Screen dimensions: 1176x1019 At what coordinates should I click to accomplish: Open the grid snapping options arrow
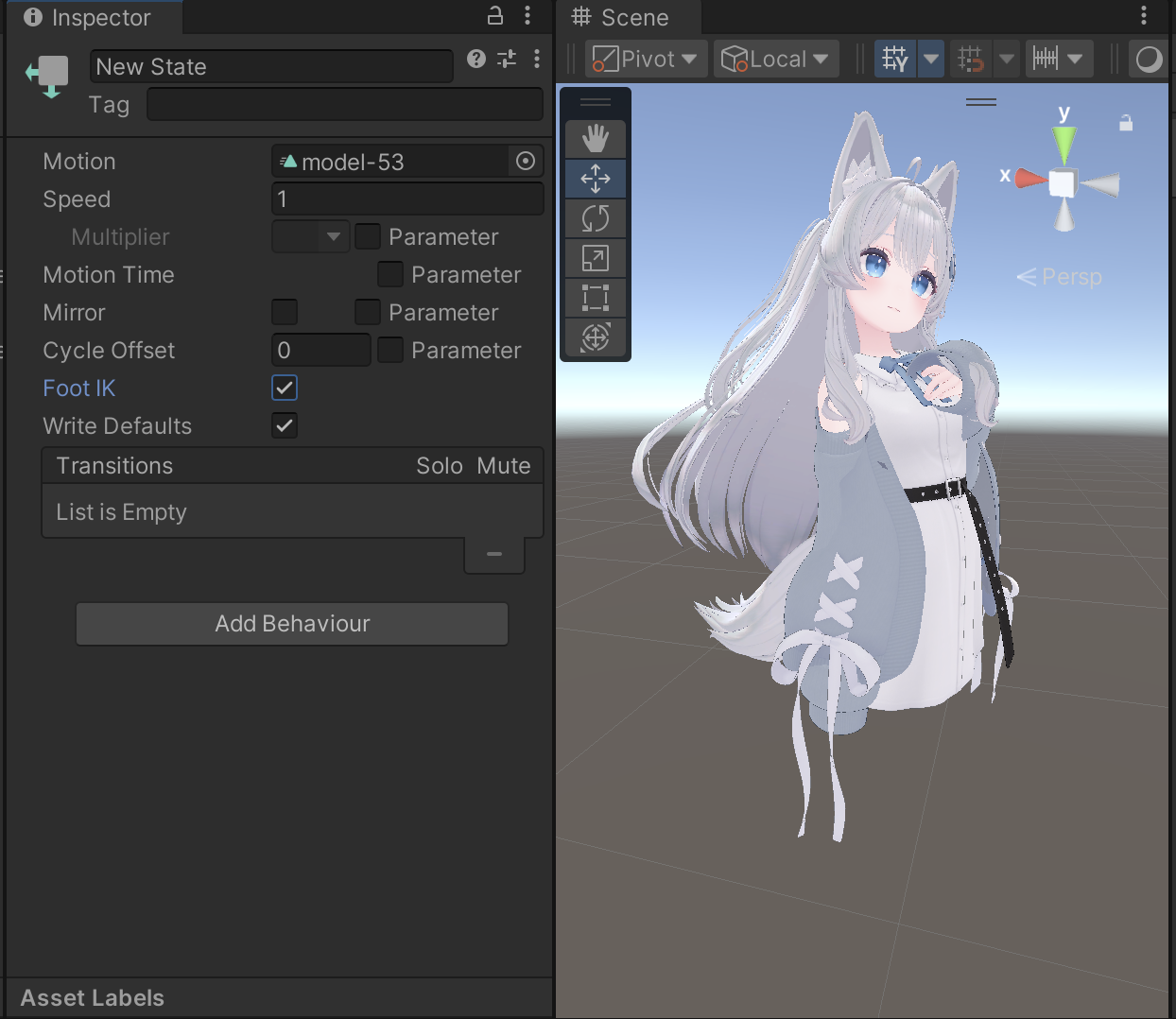1007,59
